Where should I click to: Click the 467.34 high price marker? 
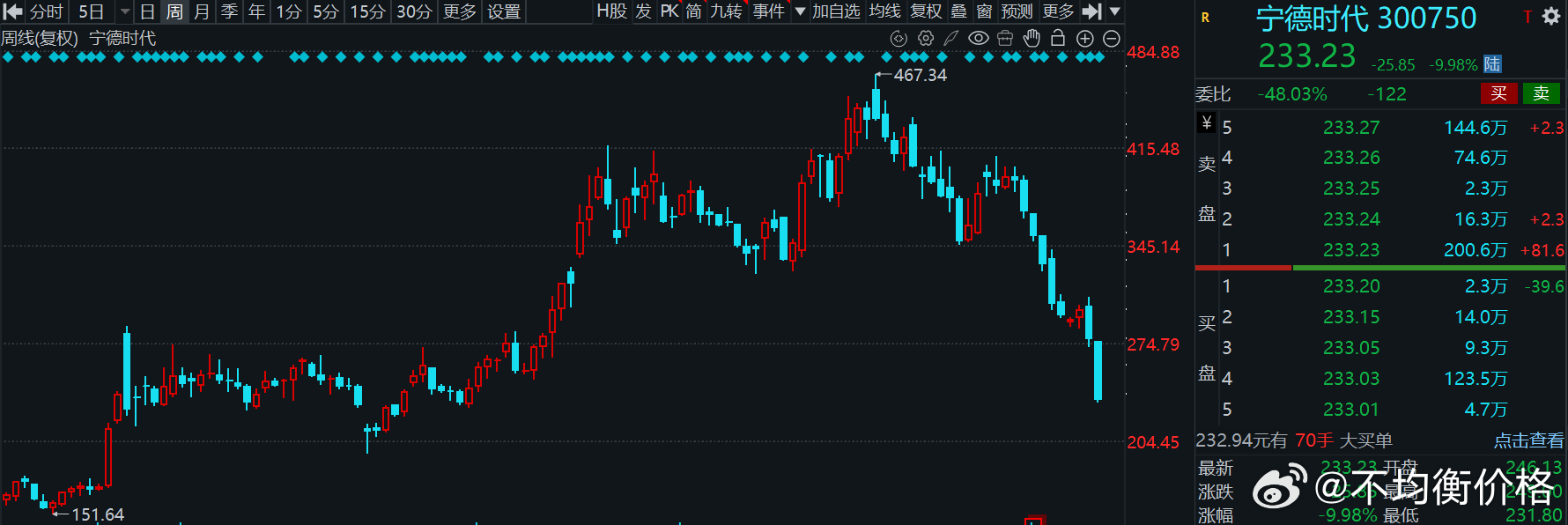[x=921, y=75]
